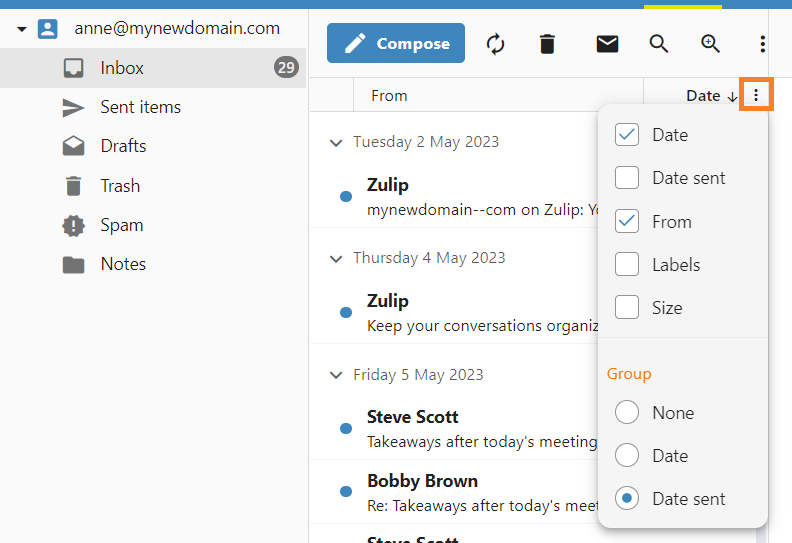The height and width of the screenshot is (543, 792).
Task: Click the envelope mark-as-read icon
Action: point(607,44)
